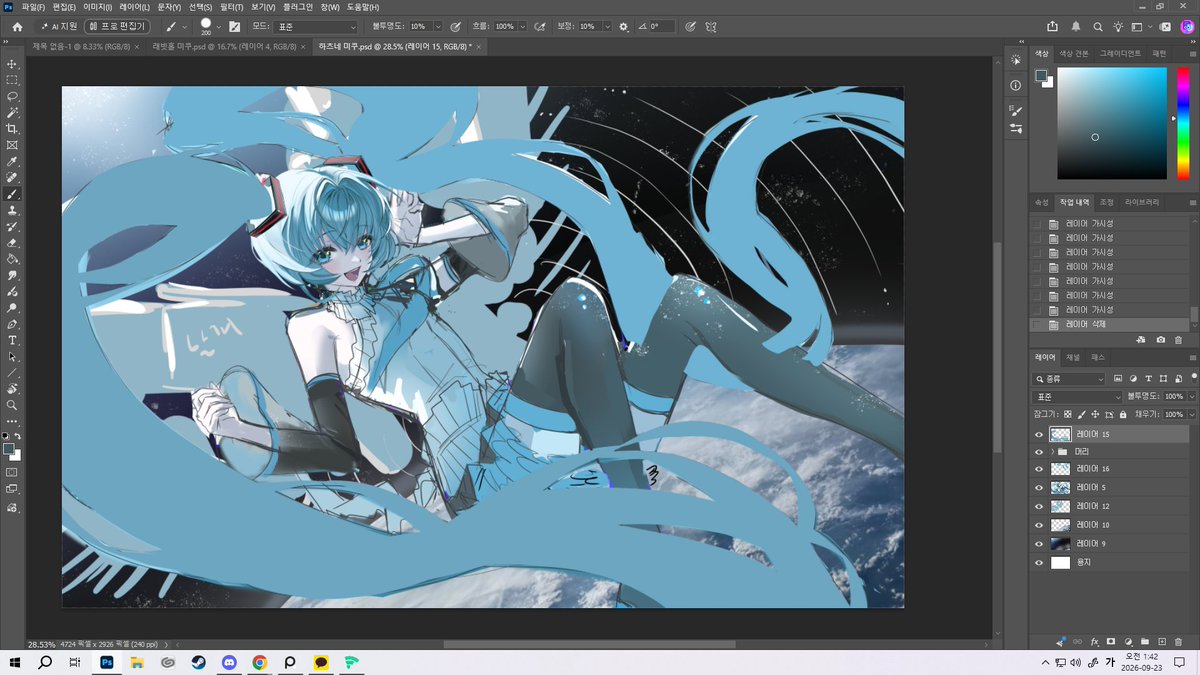Hide the 용지 layer
The width and height of the screenshot is (1200, 675).
click(1039, 563)
